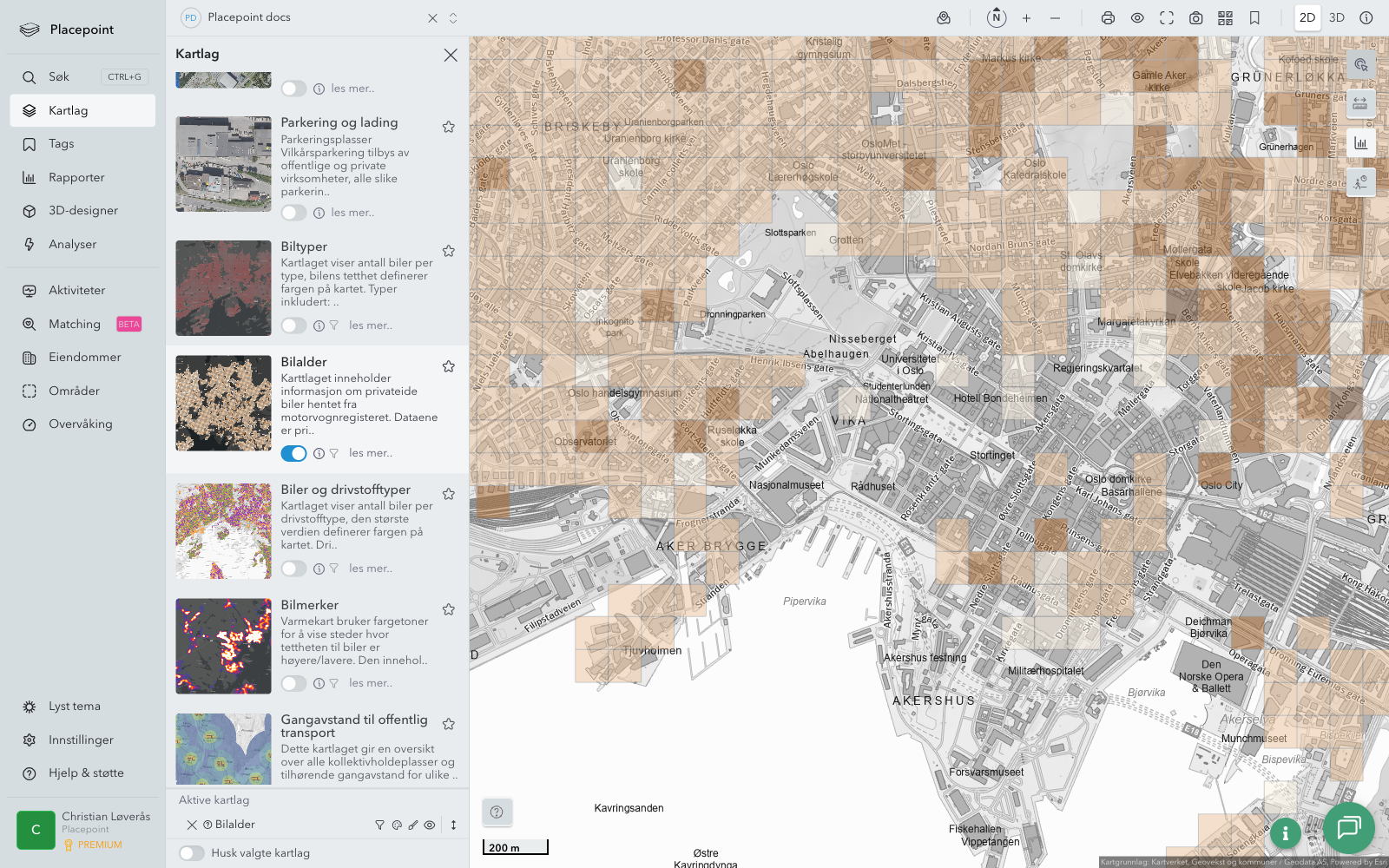This screenshot has height=868, width=1389.
Task: Reset map orientation with north compass
Action: 997,18
